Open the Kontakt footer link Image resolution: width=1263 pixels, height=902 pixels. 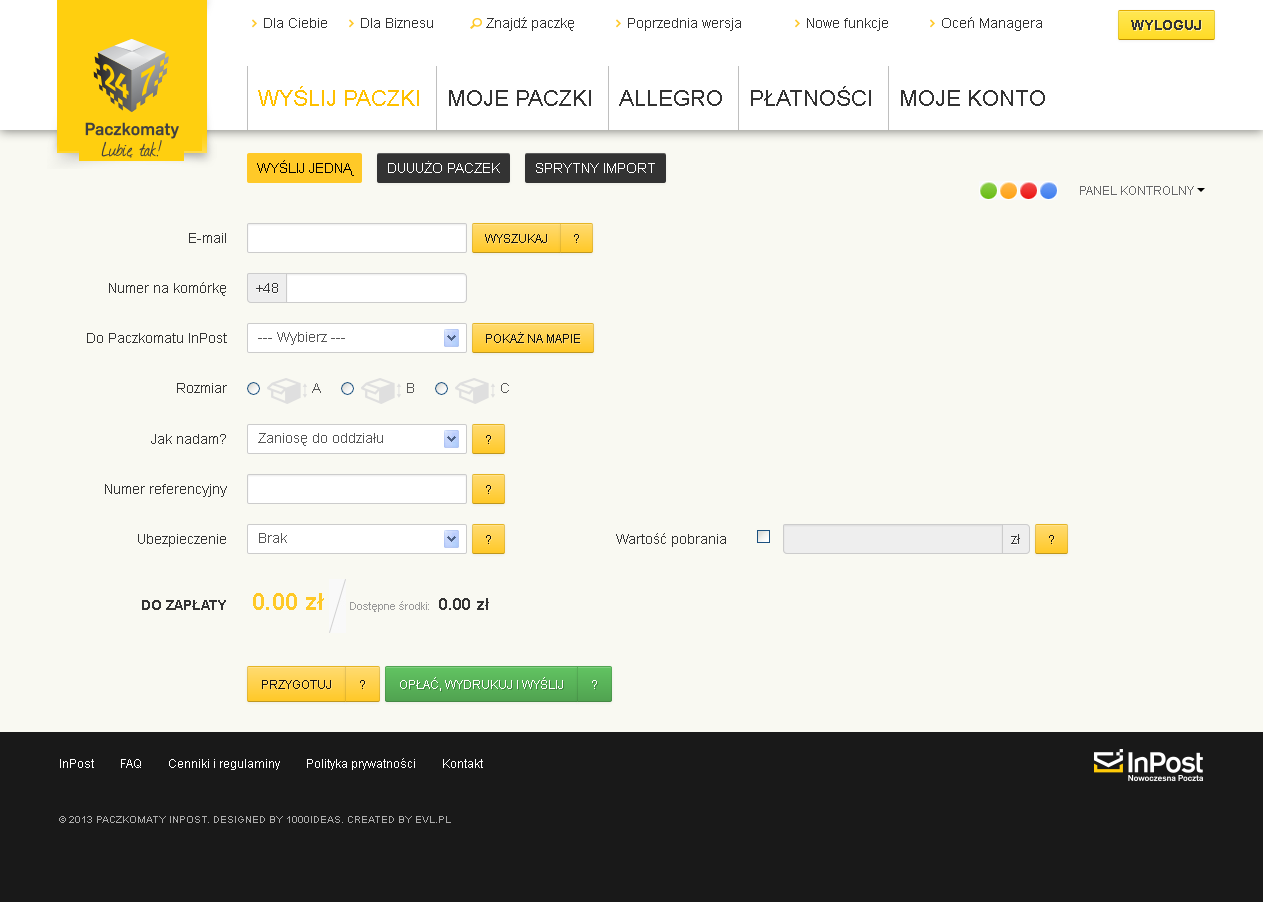(462, 764)
